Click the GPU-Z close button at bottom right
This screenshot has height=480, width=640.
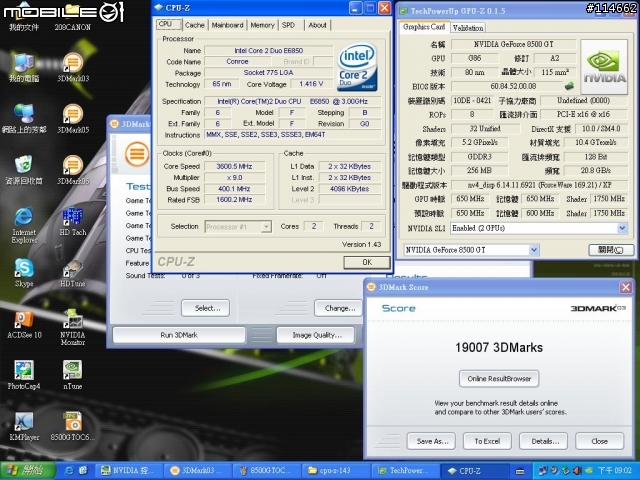611,250
